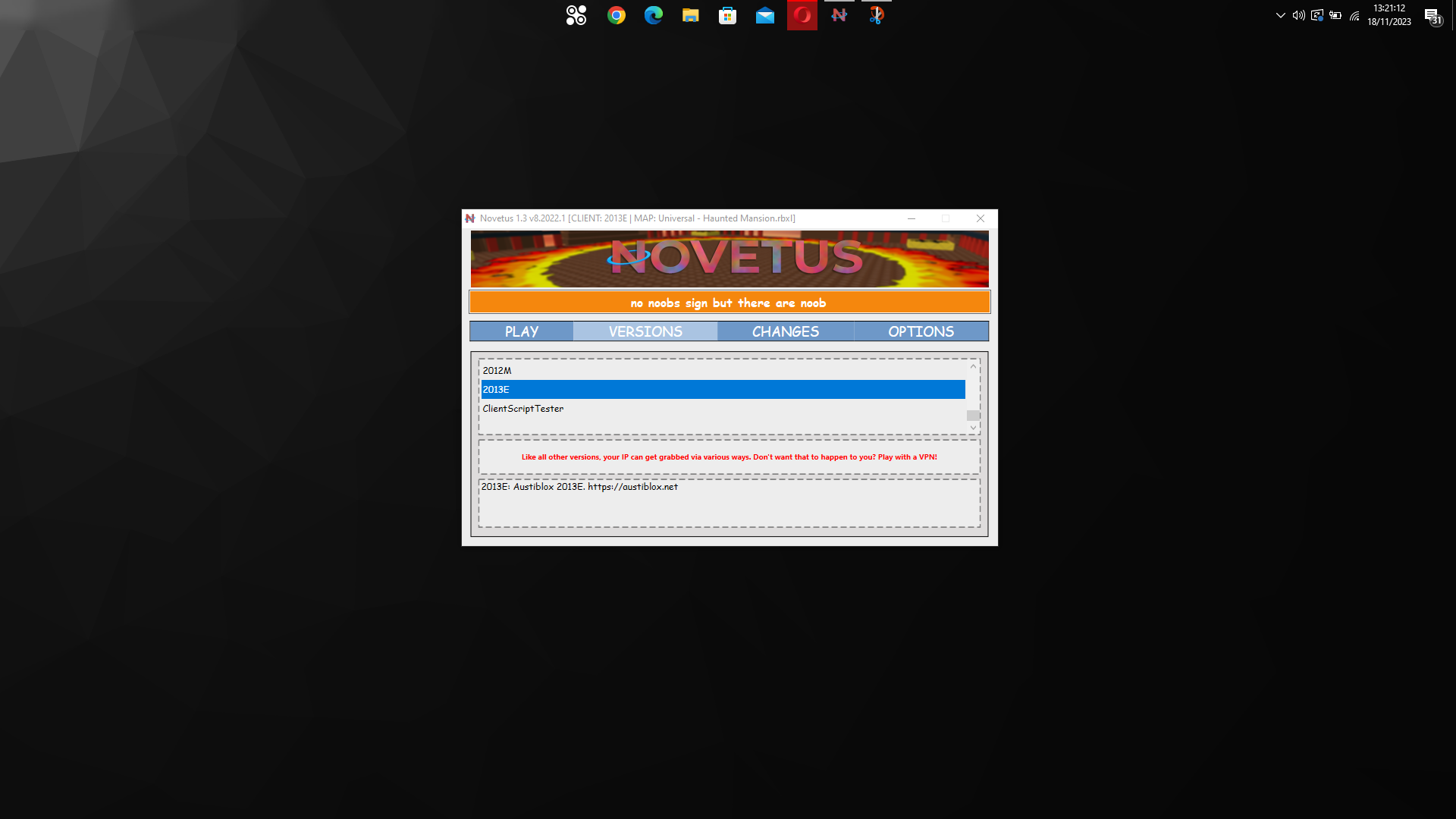Open Google Chrome from the taskbar
Viewport: 1456px width, 819px height.
click(x=616, y=15)
